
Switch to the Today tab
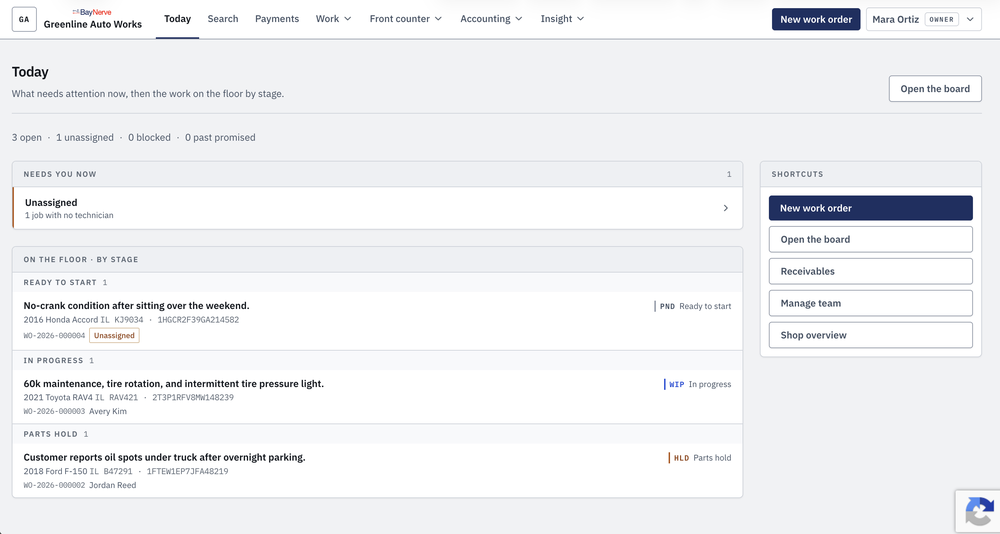tap(177, 19)
